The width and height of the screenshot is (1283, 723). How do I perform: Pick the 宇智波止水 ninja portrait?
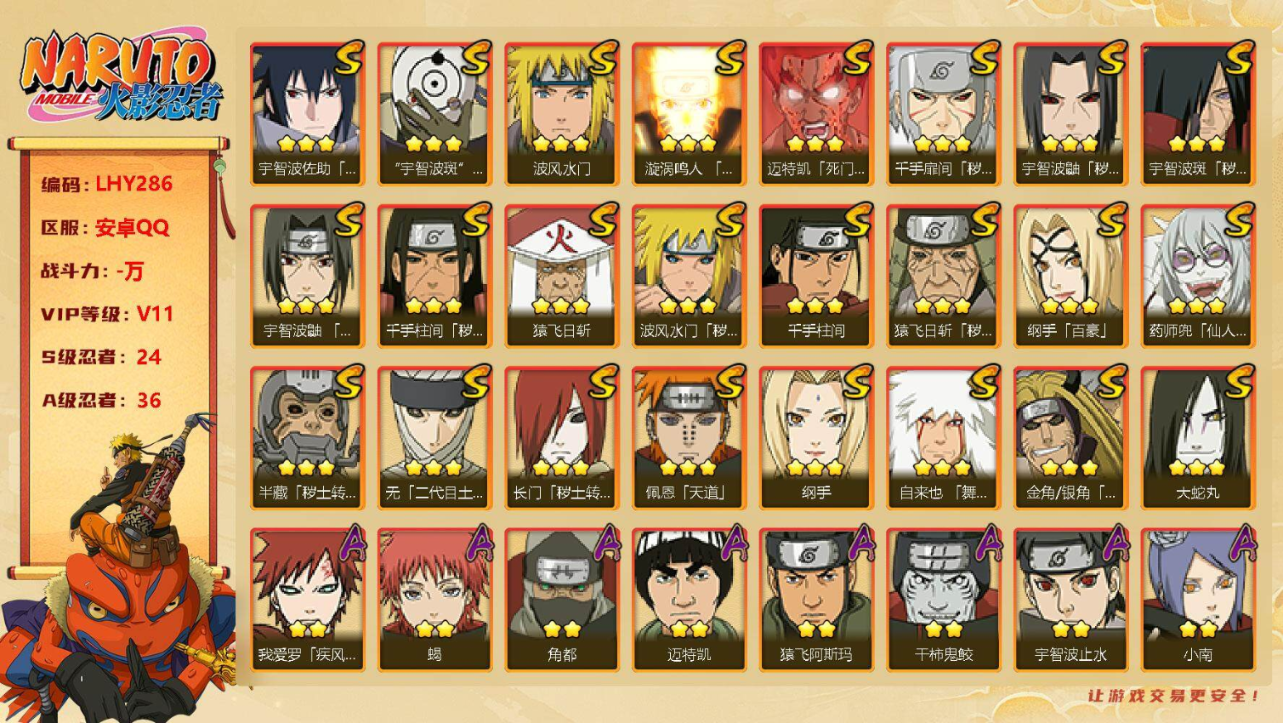(1071, 599)
